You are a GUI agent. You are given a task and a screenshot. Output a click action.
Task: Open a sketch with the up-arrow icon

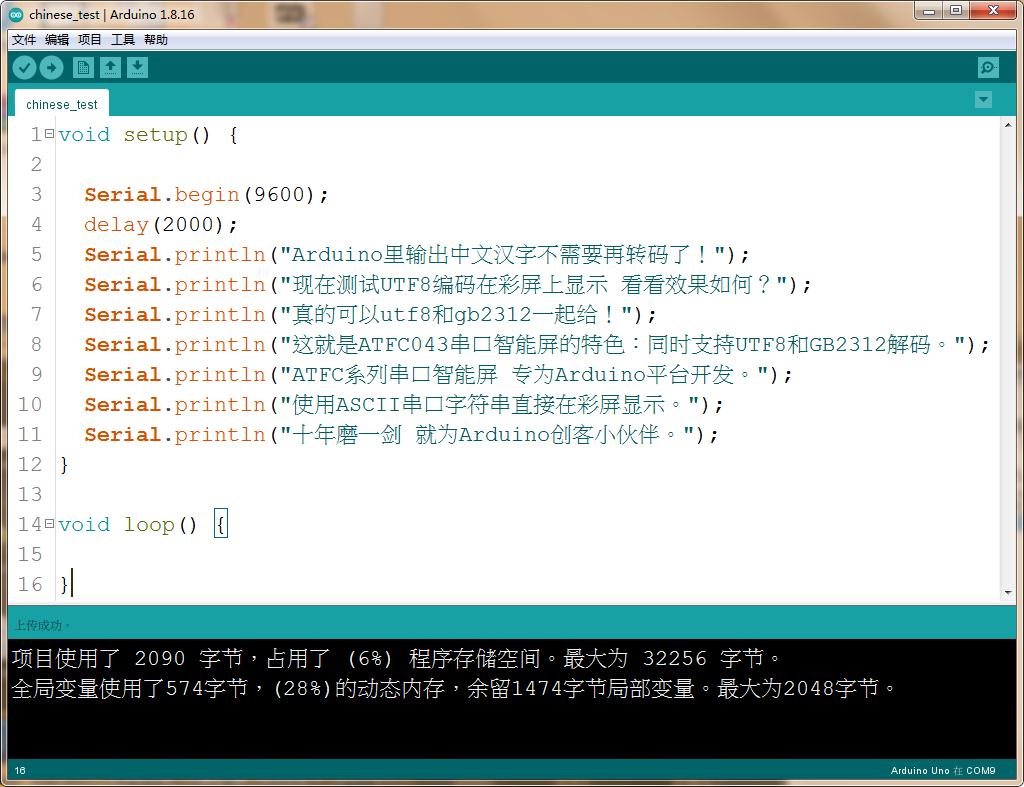pos(110,67)
